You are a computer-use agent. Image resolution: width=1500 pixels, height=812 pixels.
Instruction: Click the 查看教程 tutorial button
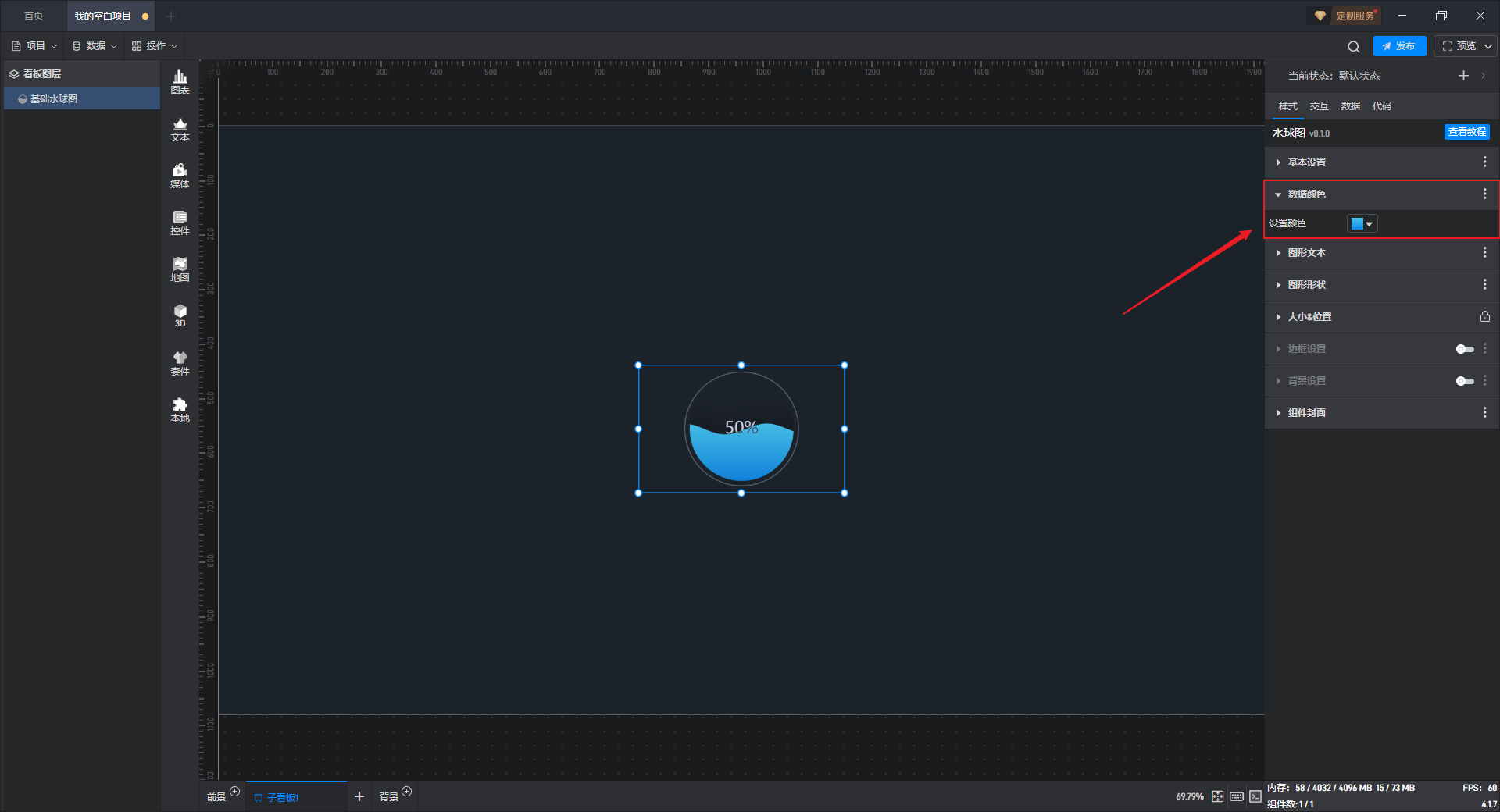click(x=1466, y=132)
